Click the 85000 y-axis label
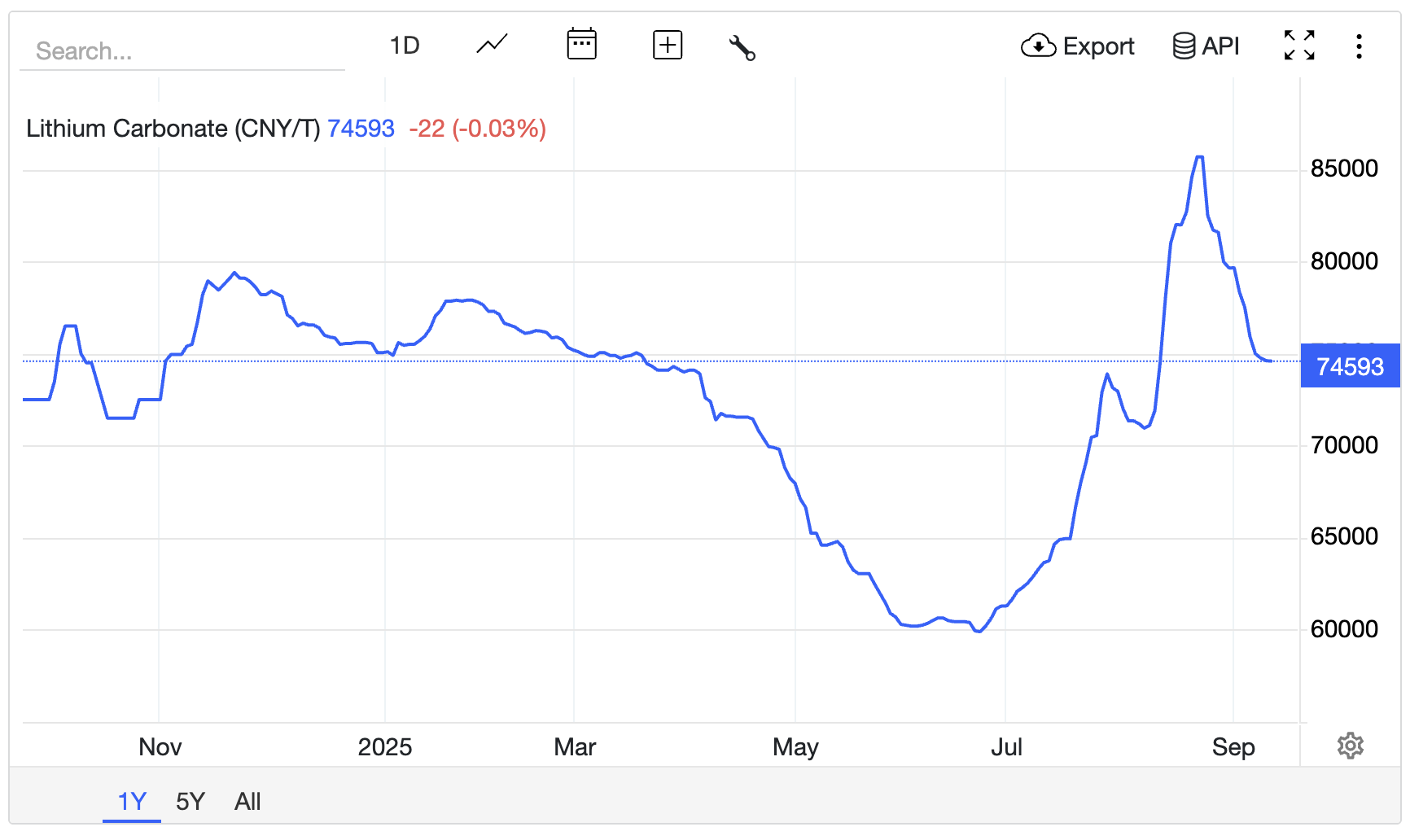The width and height of the screenshot is (1410, 840). (x=1344, y=168)
